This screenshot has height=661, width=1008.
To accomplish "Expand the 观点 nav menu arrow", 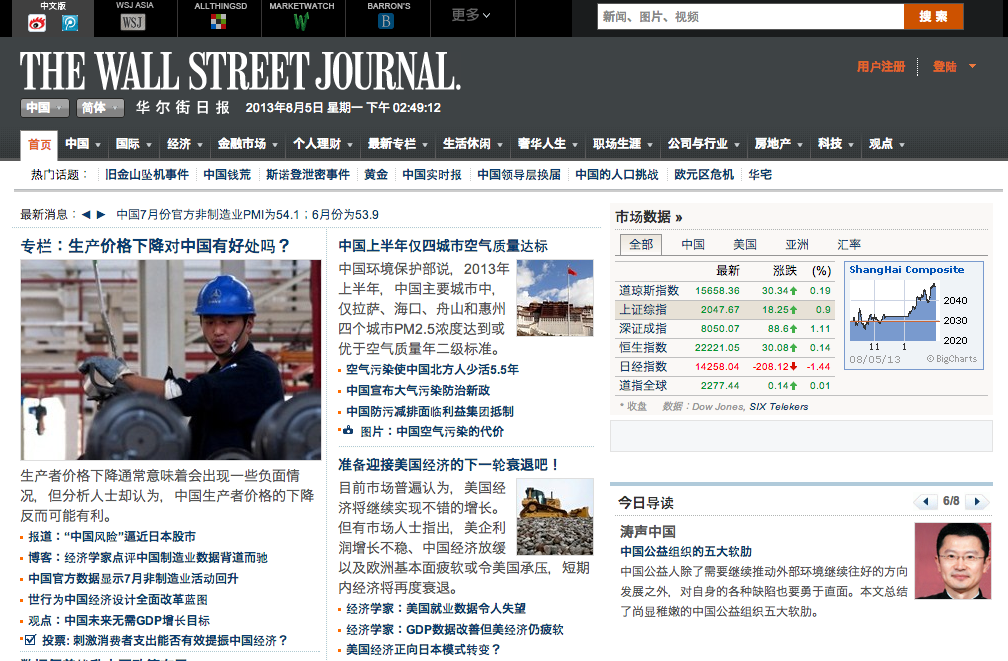I will 902,145.
